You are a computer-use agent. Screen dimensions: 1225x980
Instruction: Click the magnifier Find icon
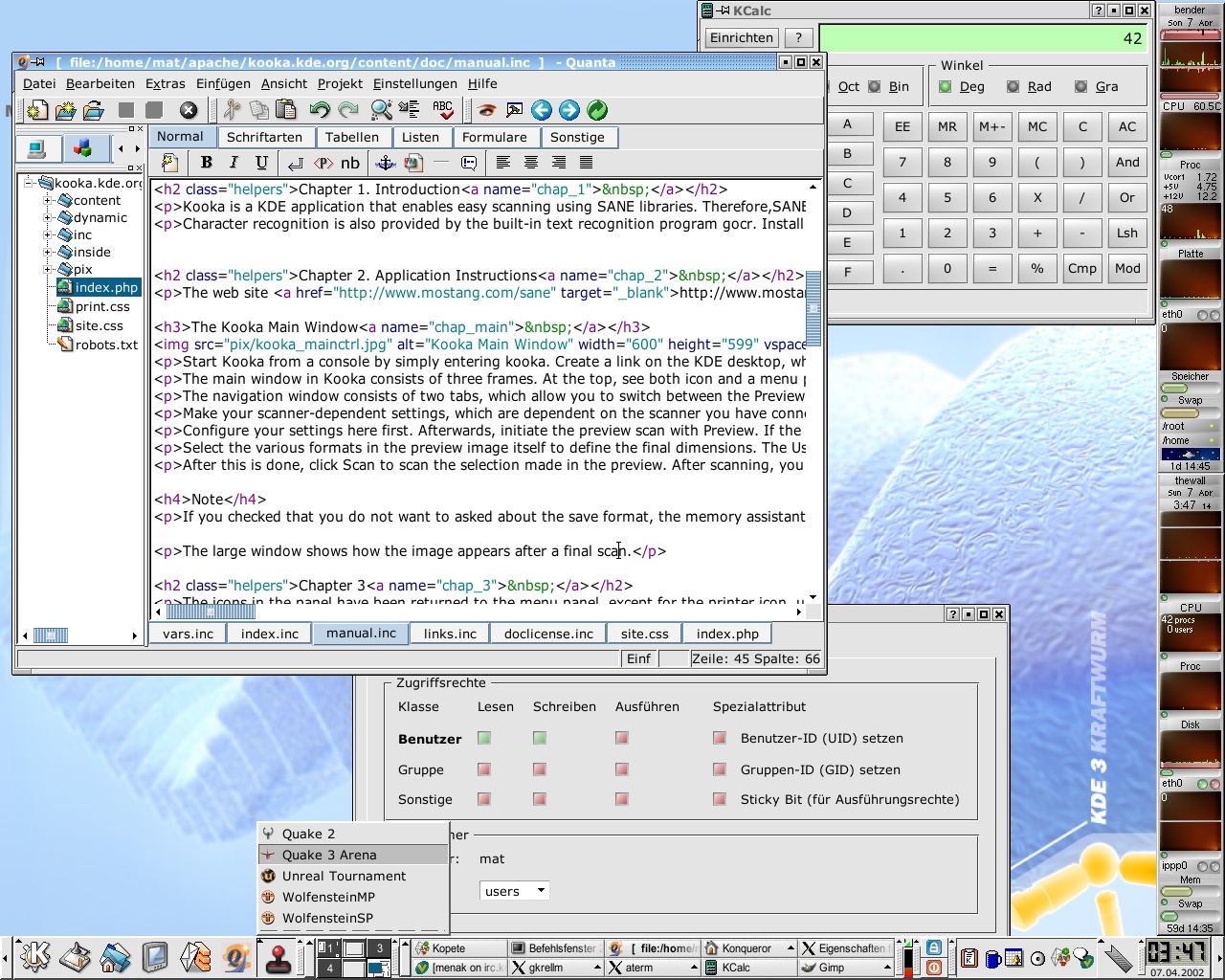(x=381, y=110)
